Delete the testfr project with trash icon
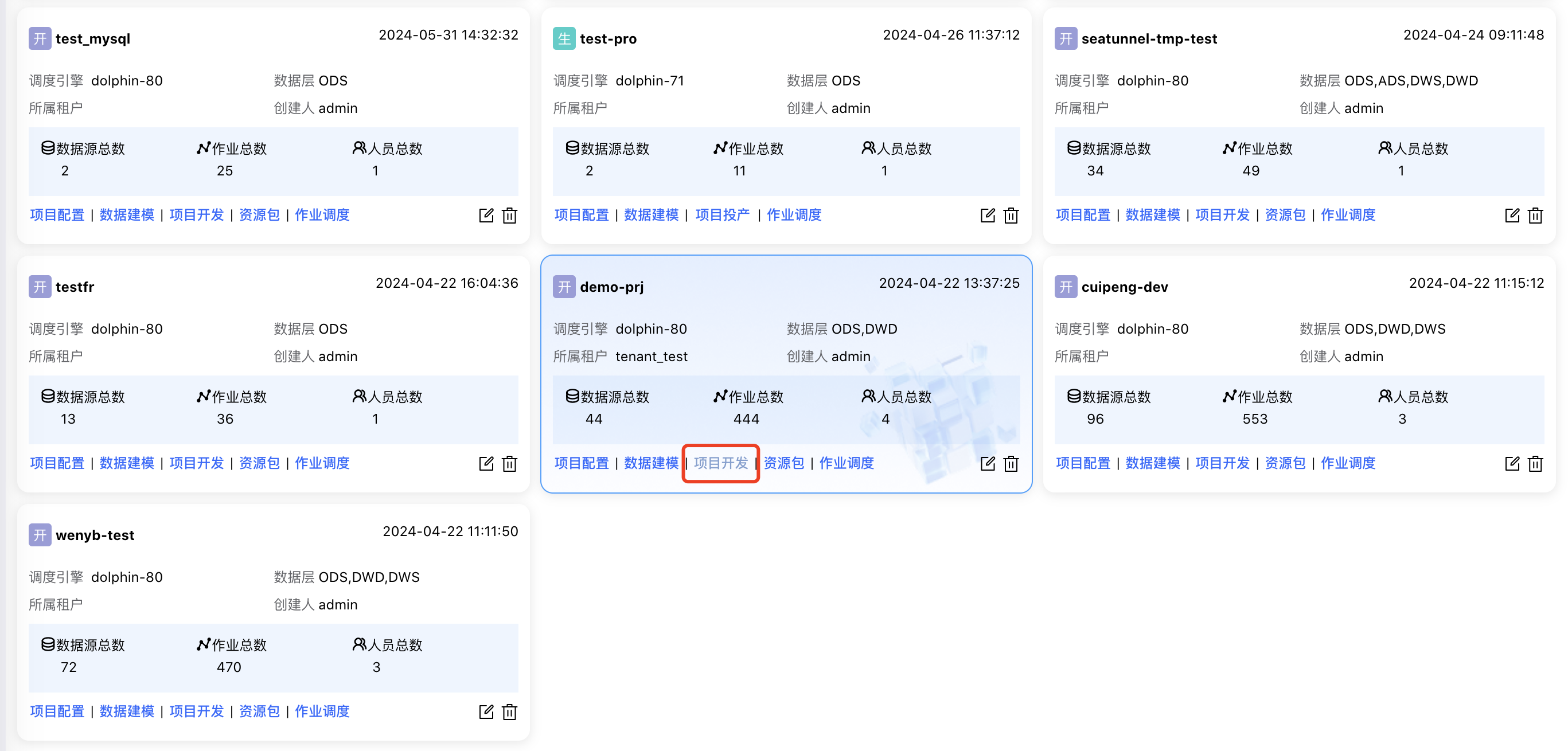 click(x=510, y=463)
